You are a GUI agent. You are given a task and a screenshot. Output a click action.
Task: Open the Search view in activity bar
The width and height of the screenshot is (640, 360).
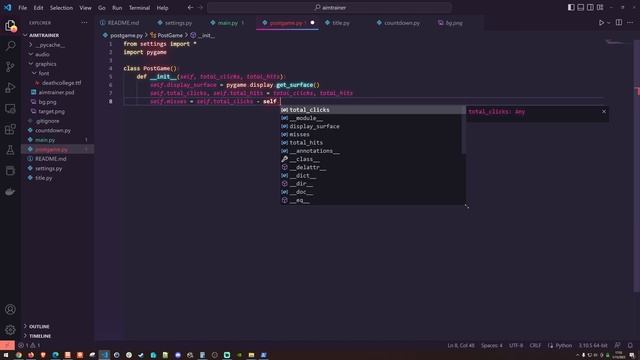click(10, 46)
